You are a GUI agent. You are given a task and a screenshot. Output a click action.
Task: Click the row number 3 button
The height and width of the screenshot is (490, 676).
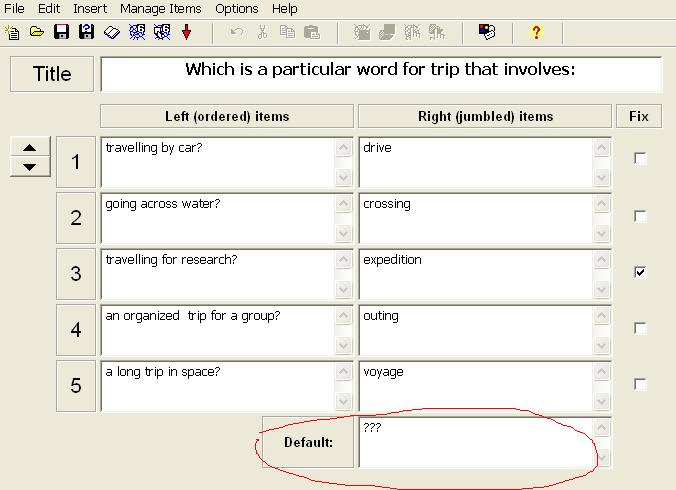pos(76,274)
